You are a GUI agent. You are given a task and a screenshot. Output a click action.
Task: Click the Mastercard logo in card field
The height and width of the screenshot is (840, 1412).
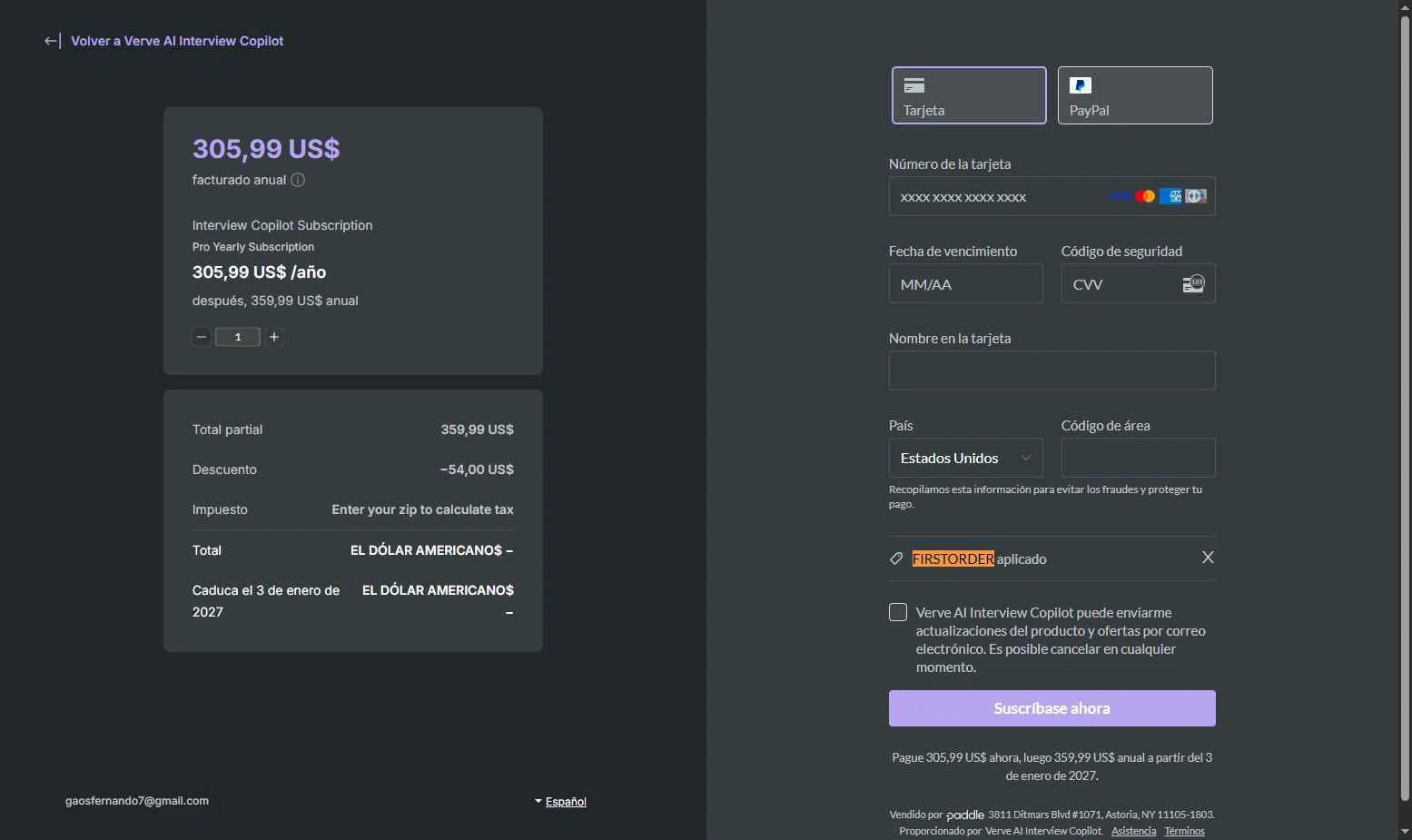click(1145, 196)
